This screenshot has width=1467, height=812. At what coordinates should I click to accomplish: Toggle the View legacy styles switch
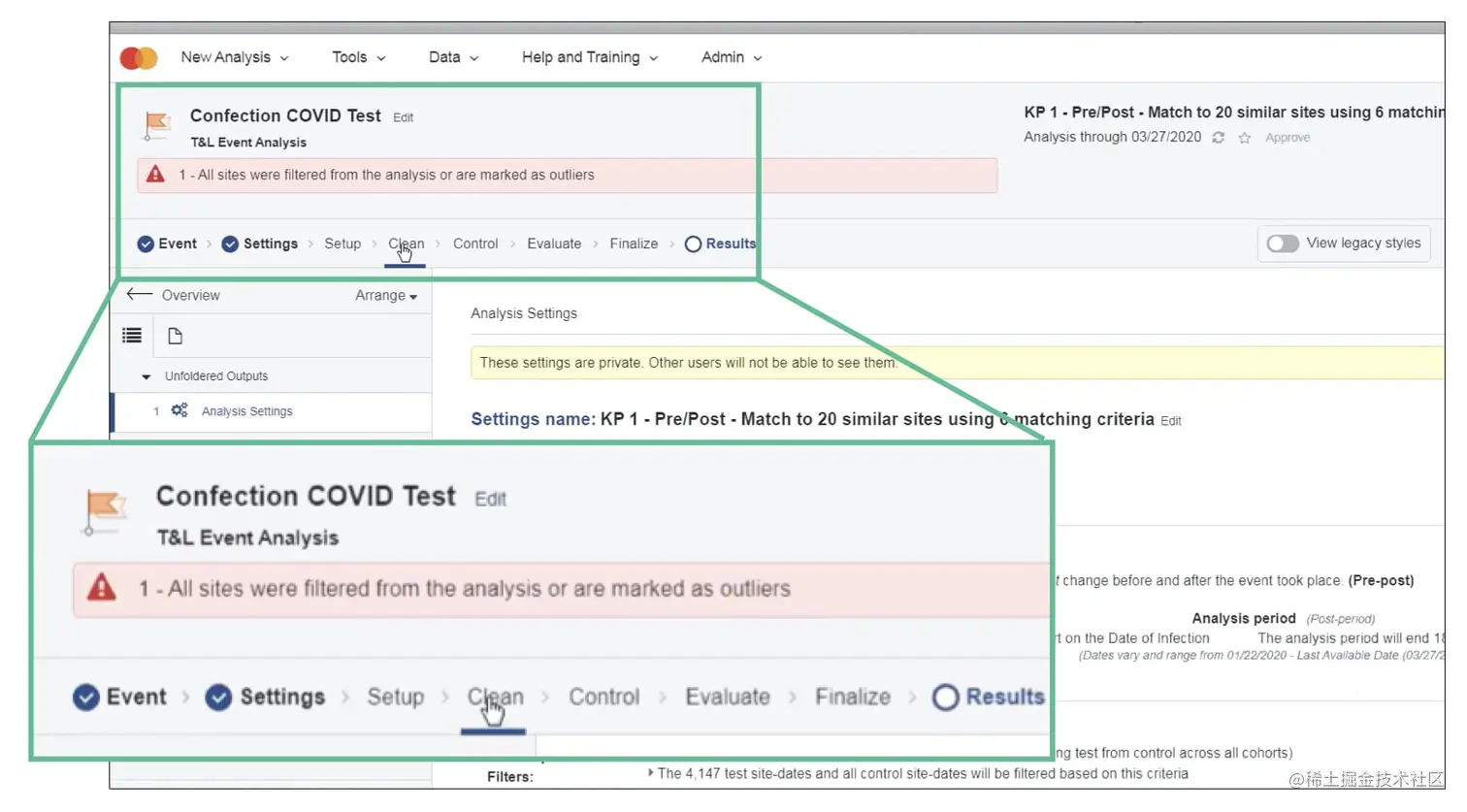pyautogui.click(x=1282, y=244)
